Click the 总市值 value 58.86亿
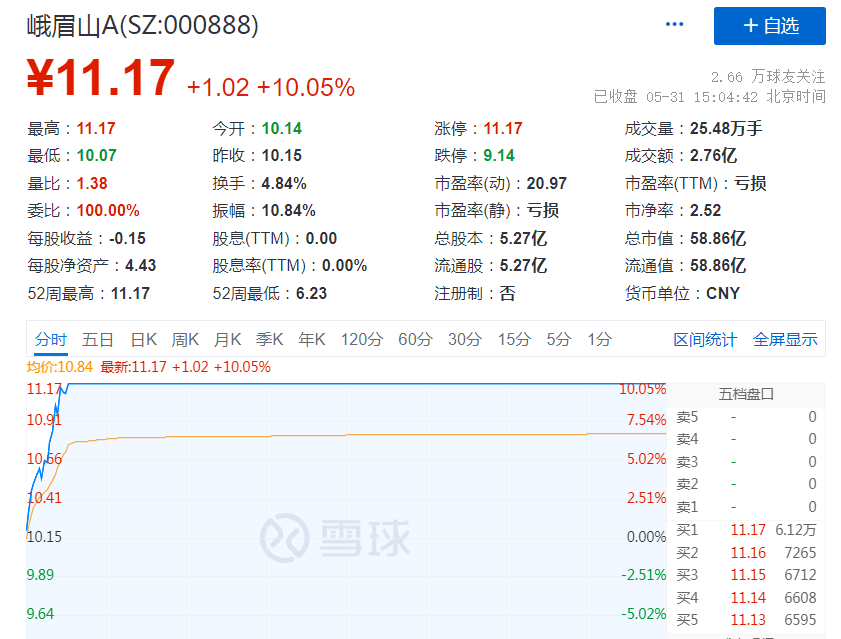 (718, 239)
